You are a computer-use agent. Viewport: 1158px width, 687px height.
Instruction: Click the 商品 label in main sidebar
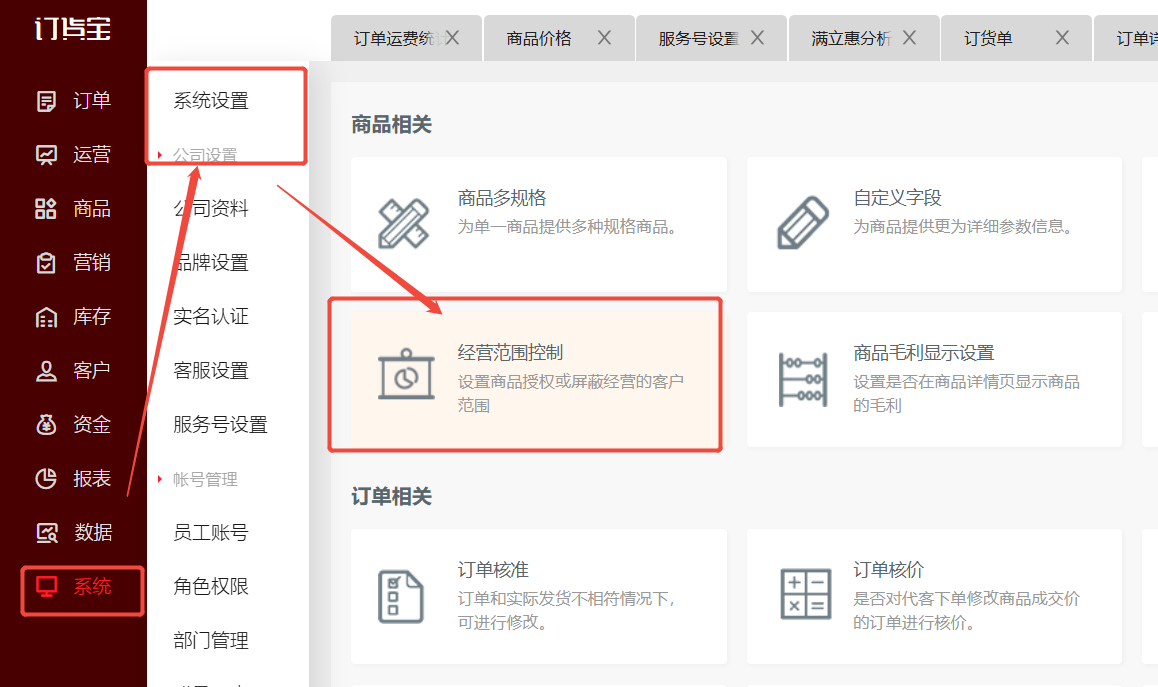point(92,208)
